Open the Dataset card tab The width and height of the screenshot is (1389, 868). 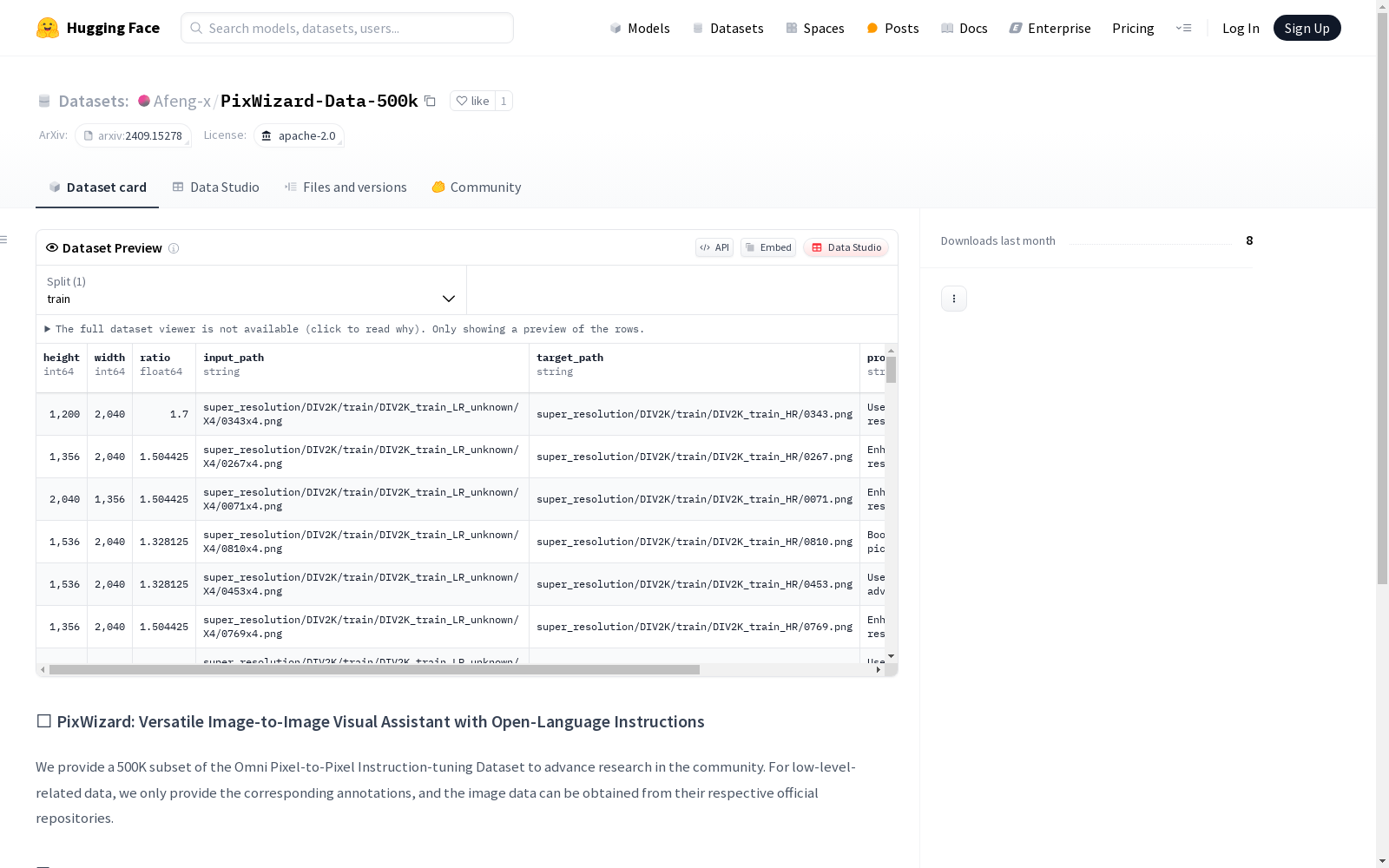point(97,187)
